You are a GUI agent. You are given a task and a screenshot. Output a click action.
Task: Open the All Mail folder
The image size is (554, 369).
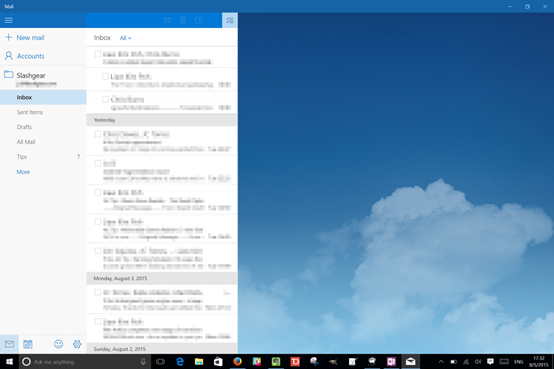43,142
